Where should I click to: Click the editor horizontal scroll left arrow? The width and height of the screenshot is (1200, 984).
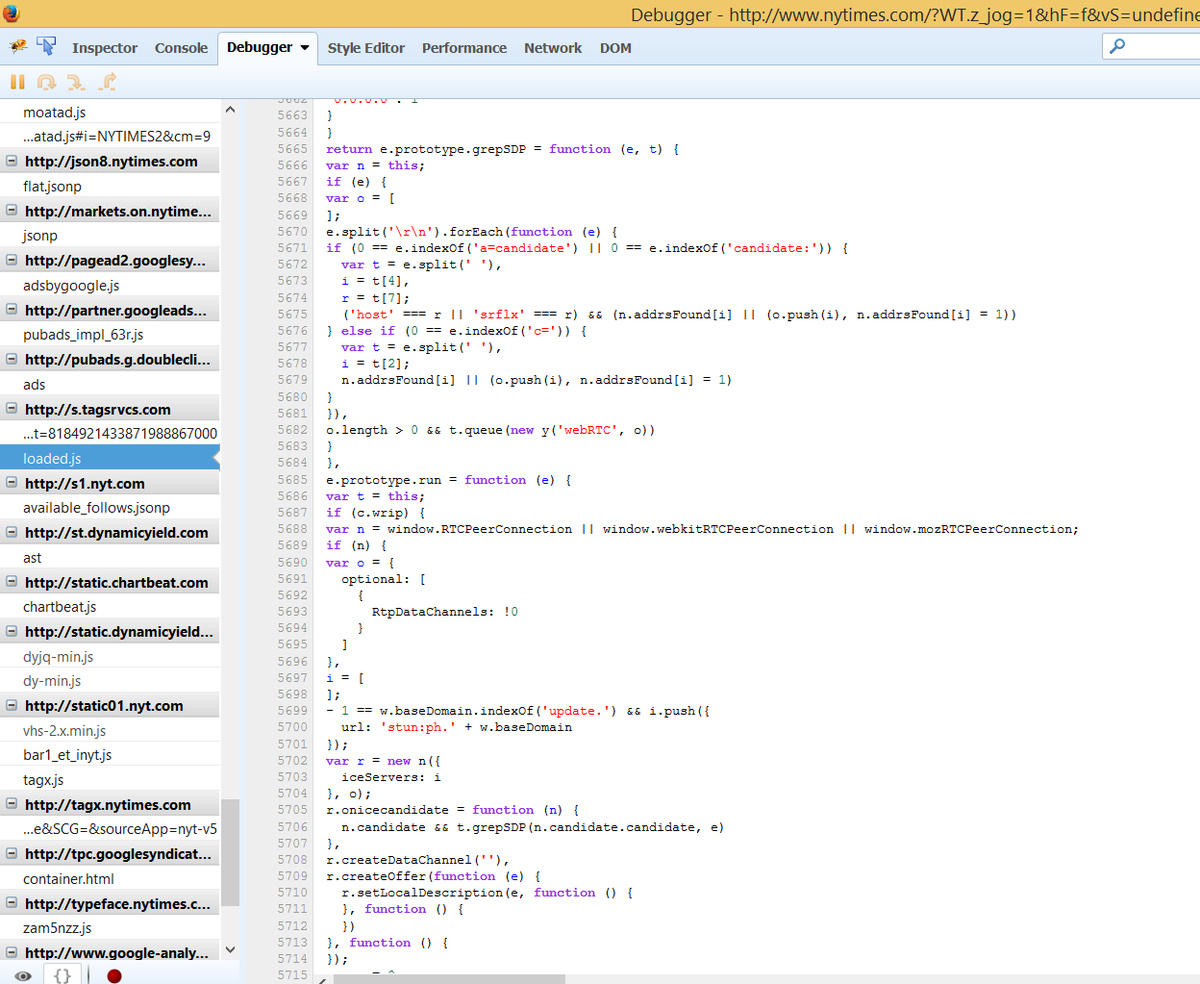(x=324, y=979)
